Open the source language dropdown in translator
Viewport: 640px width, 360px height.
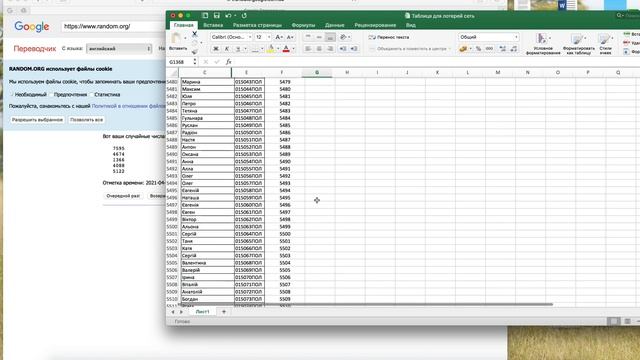119,49
